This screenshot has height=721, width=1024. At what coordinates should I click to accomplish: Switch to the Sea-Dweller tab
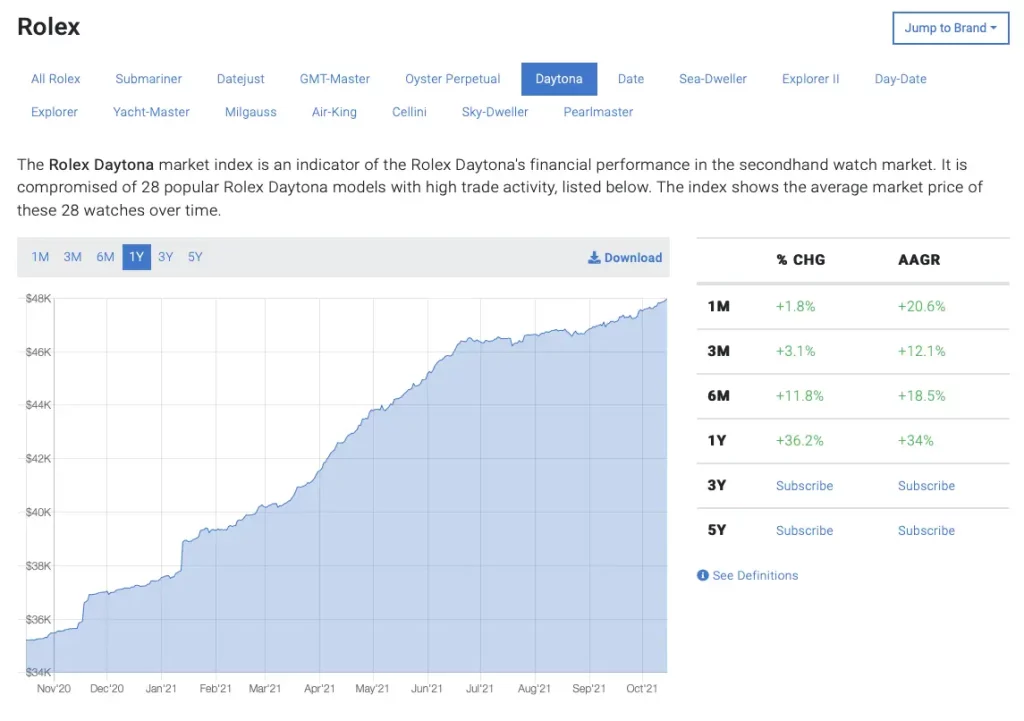coord(712,79)
